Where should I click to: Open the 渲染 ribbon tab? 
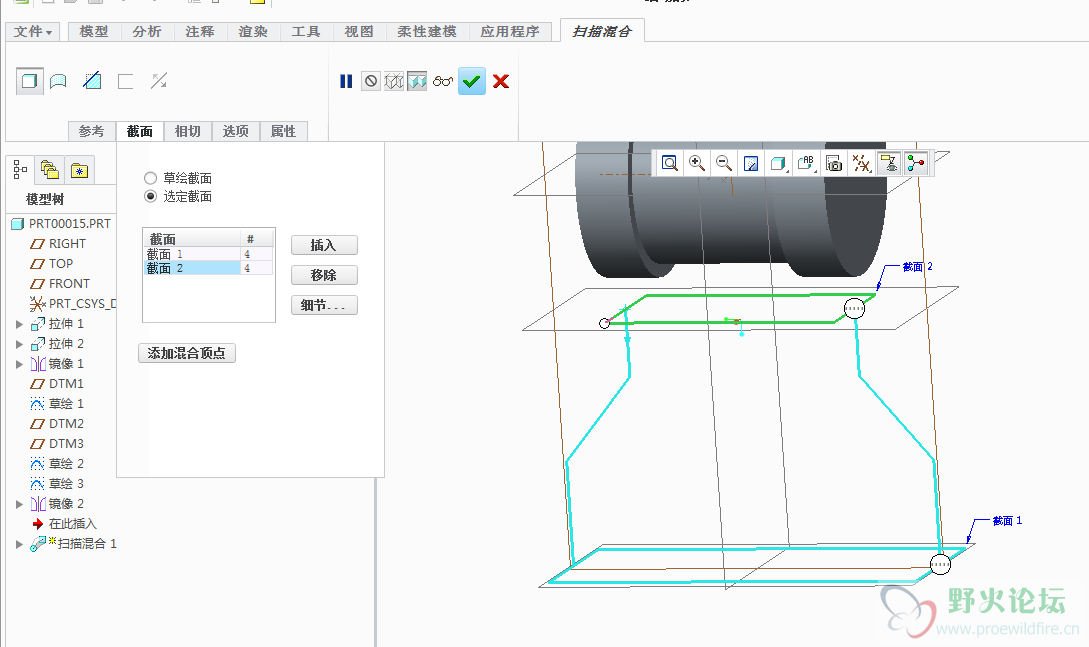pyautogui.click(x=253, y=32)
